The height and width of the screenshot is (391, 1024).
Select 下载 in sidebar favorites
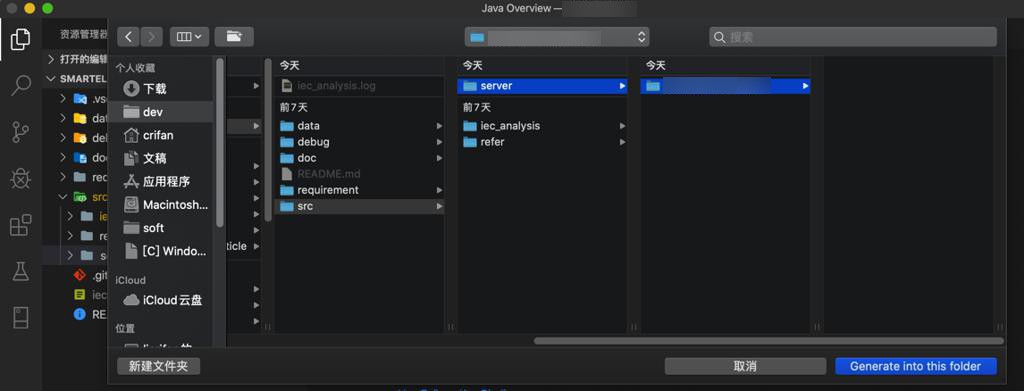[x=161, y=88]
